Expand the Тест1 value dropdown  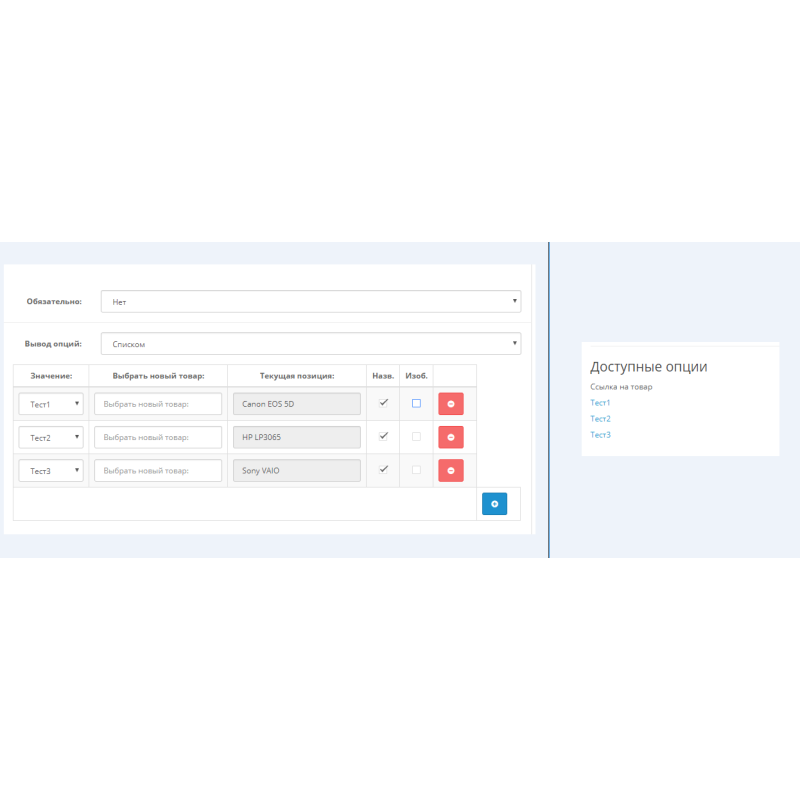[x=50, y=403]
